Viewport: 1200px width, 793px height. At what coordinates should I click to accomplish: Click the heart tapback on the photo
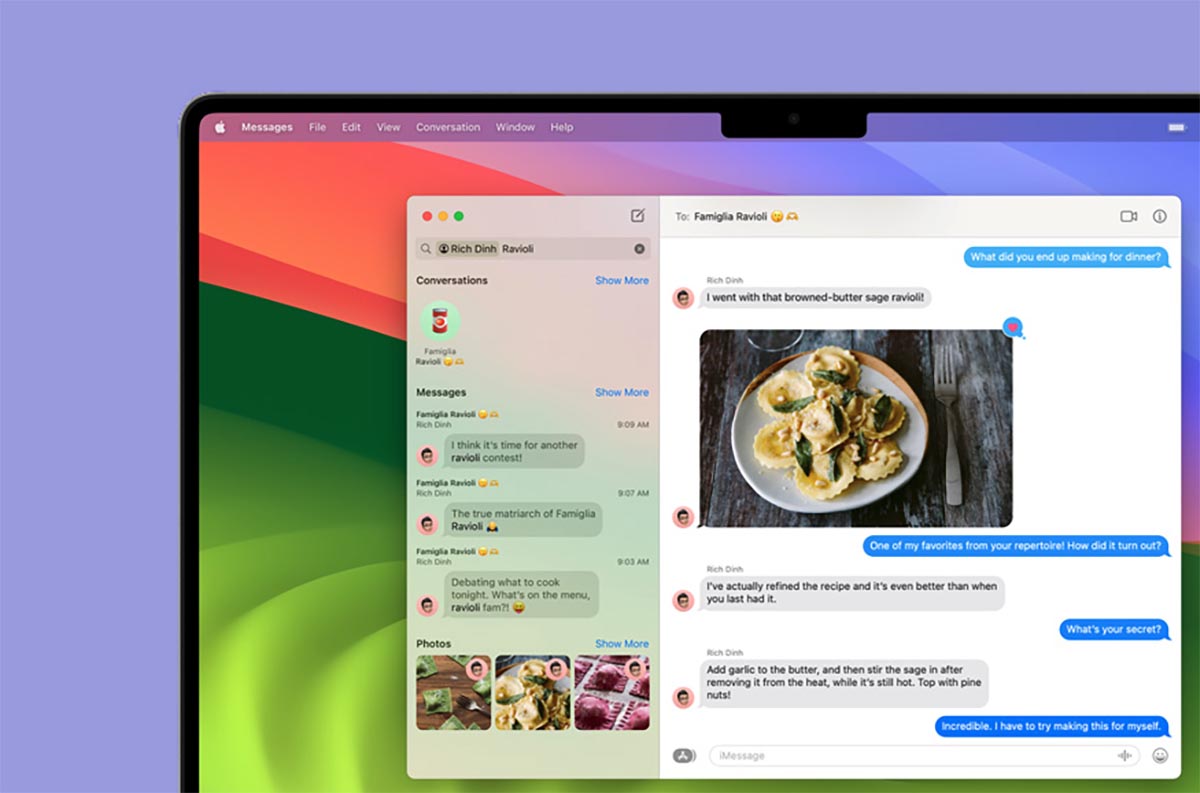click(1013, 328)
